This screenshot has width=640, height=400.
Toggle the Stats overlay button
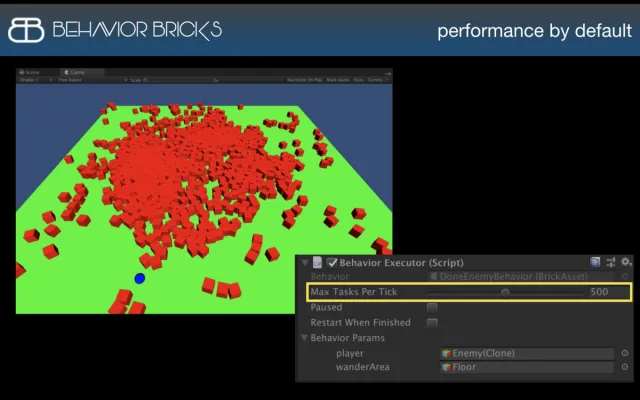358,80
